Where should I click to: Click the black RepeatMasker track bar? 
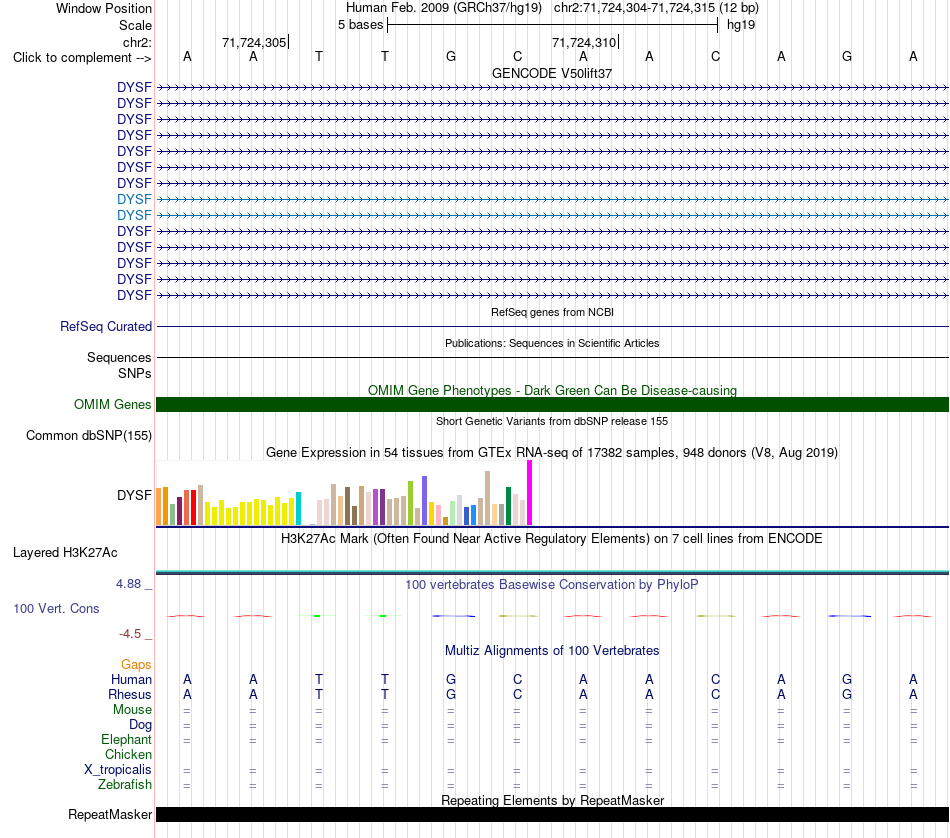point(552,814)
